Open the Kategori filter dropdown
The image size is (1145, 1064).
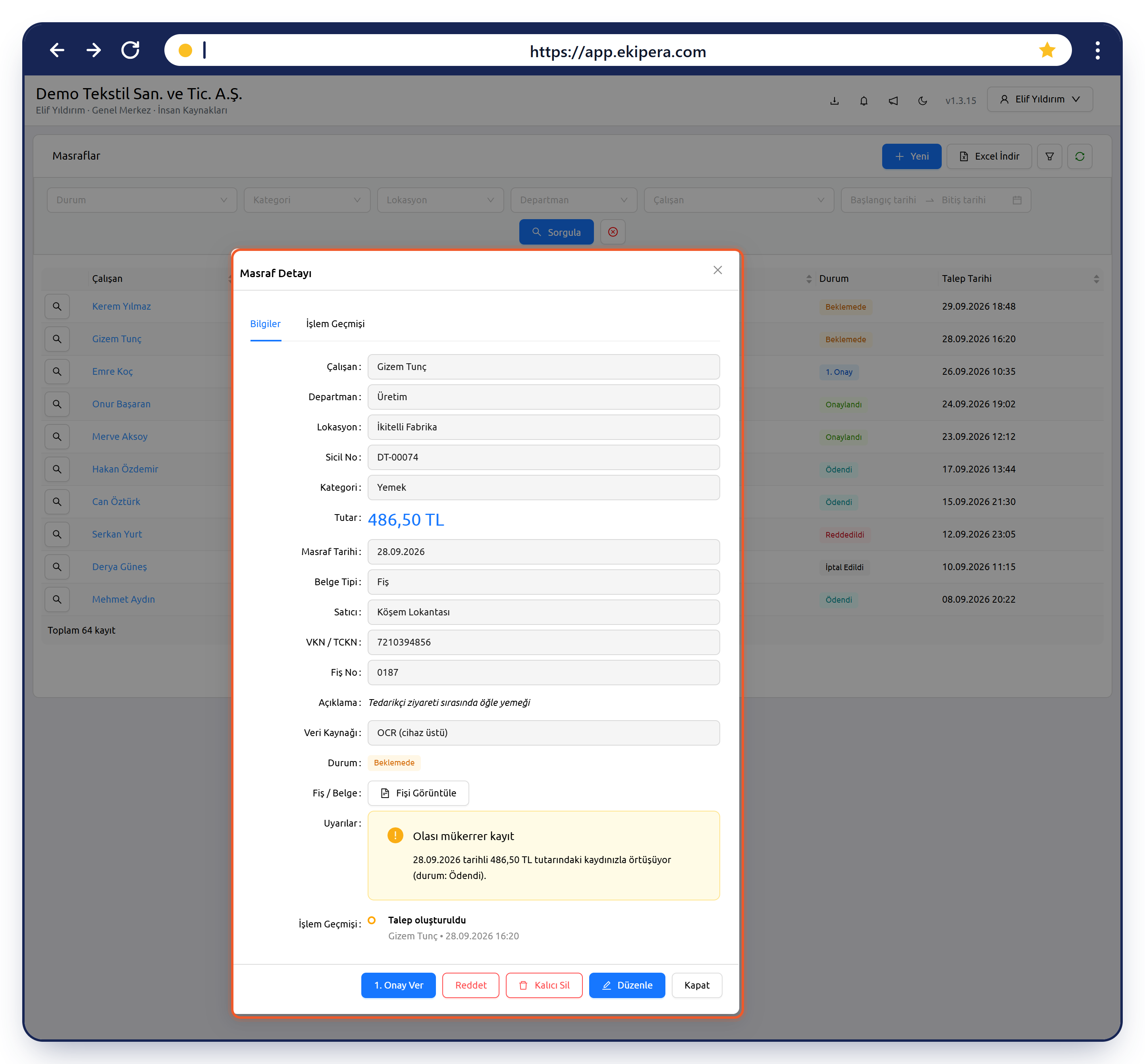pyautogui.click(x=307, y=200)
